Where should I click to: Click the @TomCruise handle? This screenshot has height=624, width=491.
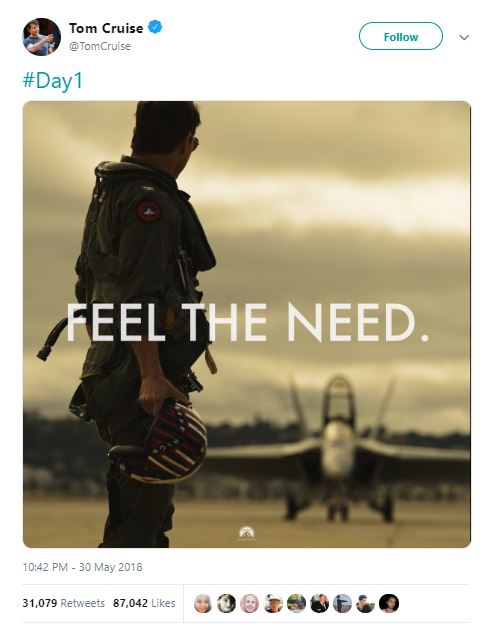coord(100,46)
